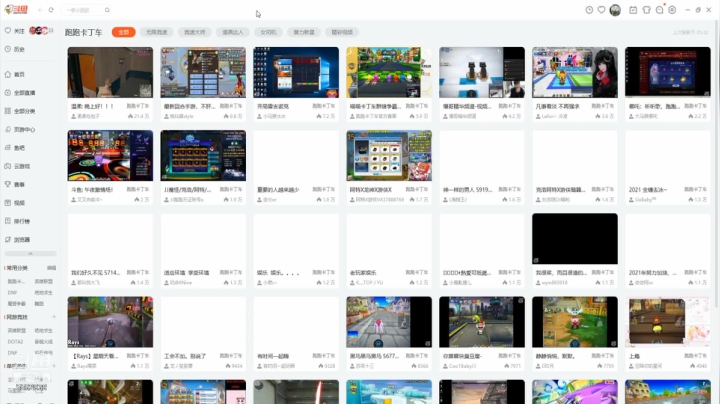The image size is (720, 404).
Task: Click the search box in the top bar
Action: pos(86,10)
